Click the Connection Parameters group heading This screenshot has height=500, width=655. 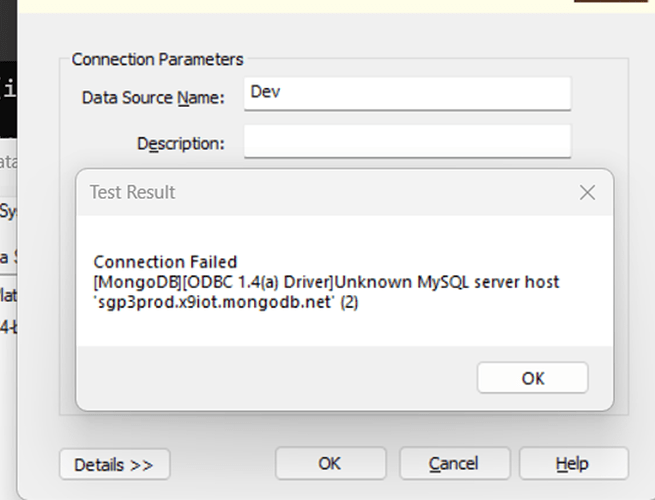[x=157, y=60]
